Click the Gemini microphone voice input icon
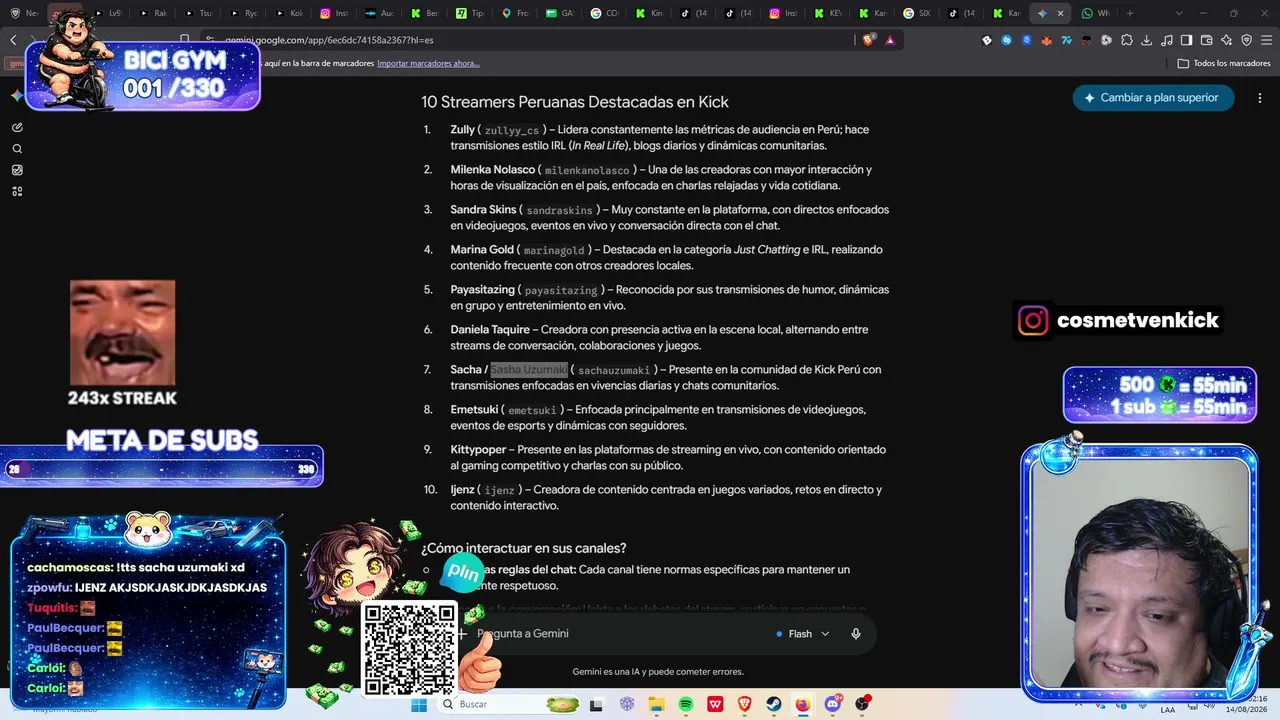This screenshot has width=1280, height=720. tap(855, 633)
